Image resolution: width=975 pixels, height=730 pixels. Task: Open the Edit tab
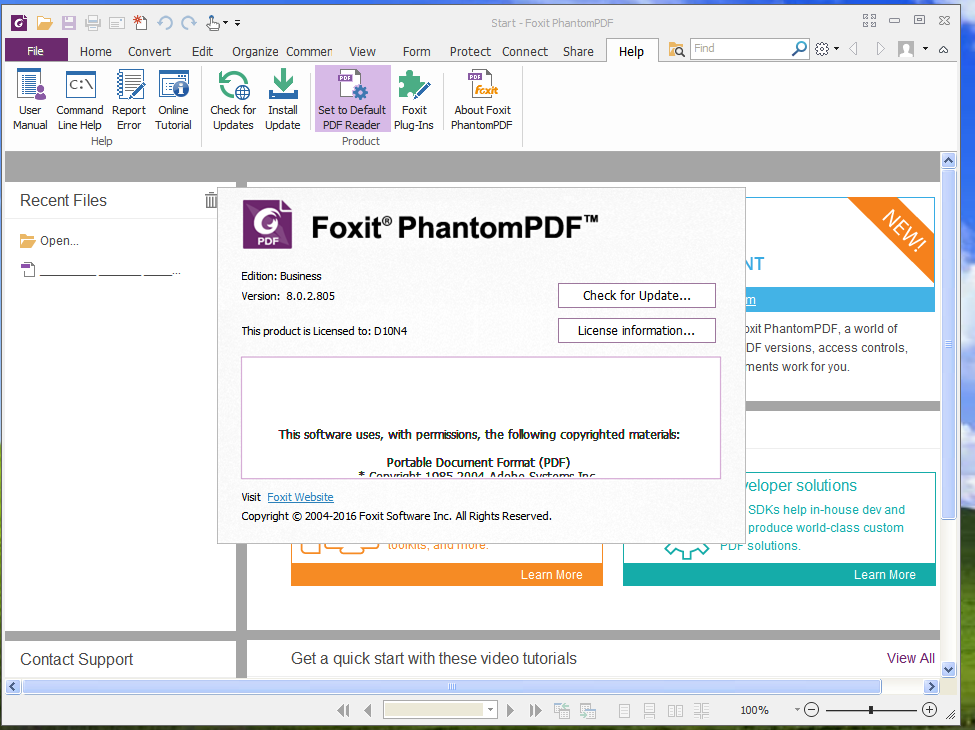tap(202, 52)
